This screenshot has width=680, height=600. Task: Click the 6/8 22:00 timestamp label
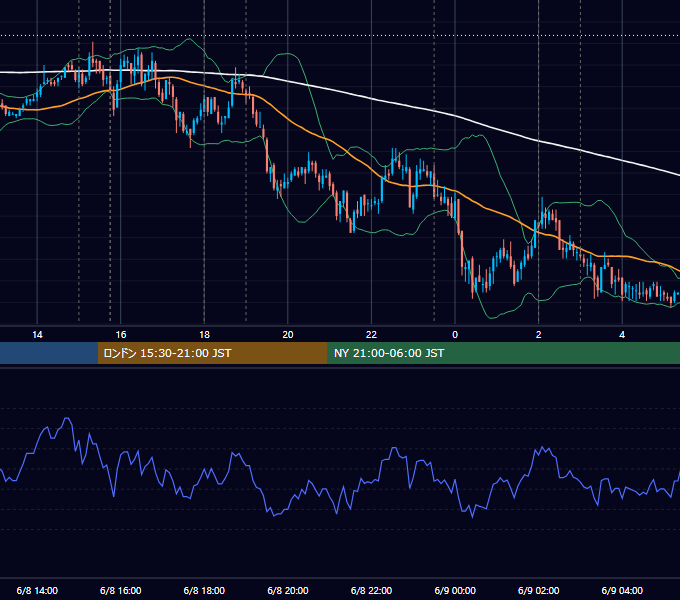click(x=371, y=590)
